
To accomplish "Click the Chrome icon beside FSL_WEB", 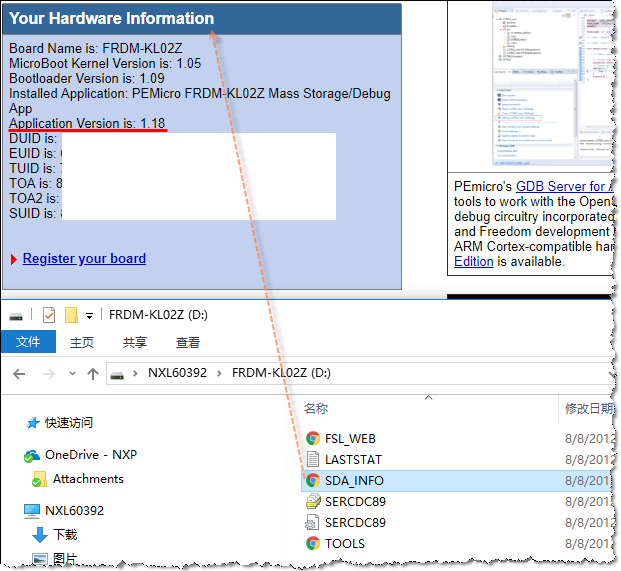I will coord(313,438).
